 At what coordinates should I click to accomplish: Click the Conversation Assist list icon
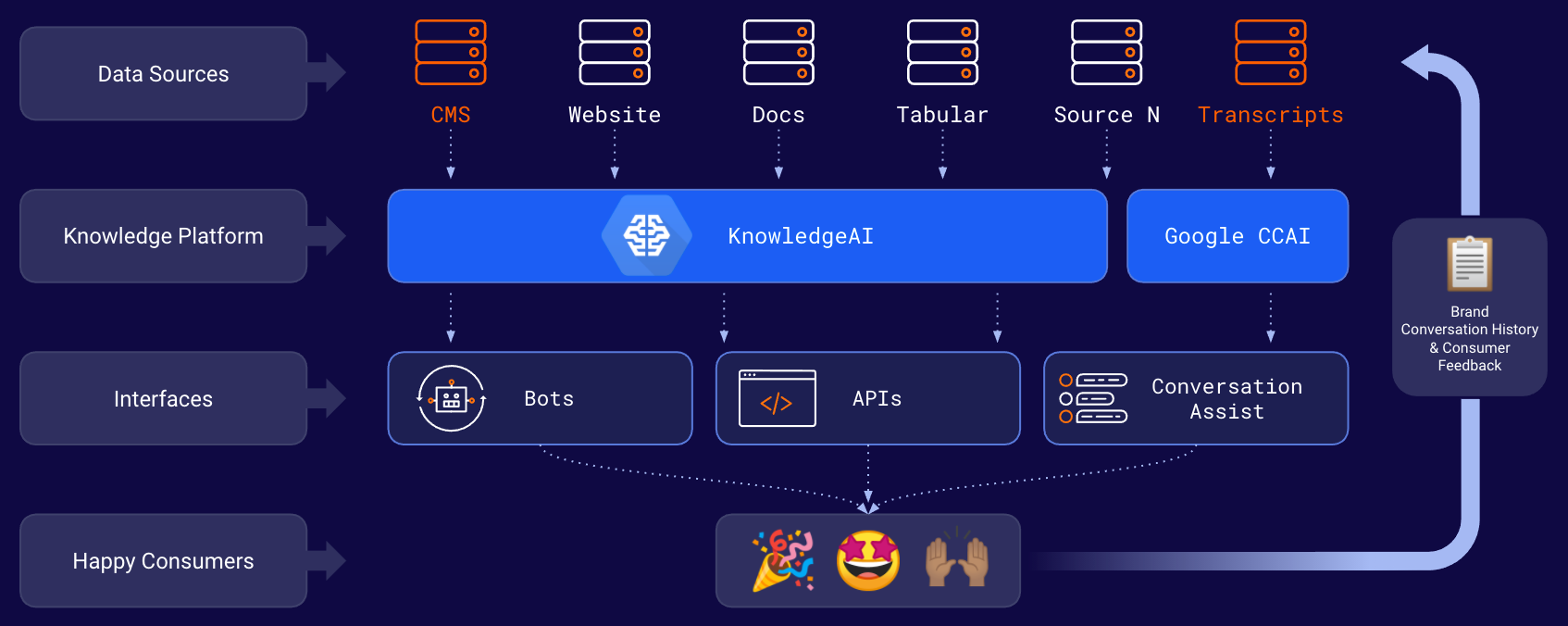[x=1093, y=398]
